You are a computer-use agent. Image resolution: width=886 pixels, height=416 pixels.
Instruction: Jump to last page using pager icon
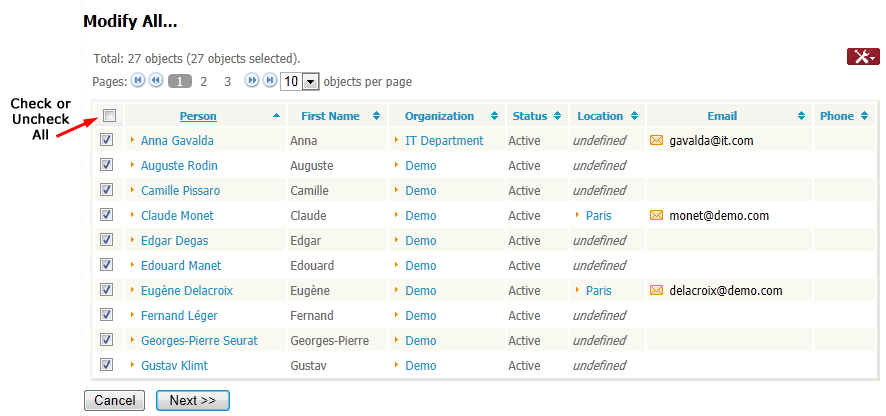269,81
